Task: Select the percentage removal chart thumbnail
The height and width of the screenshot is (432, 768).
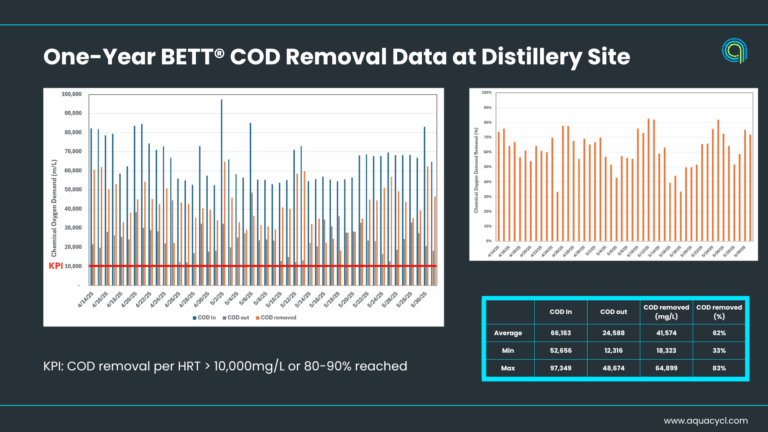Action: pyautogui.click(x=613, y=174)
